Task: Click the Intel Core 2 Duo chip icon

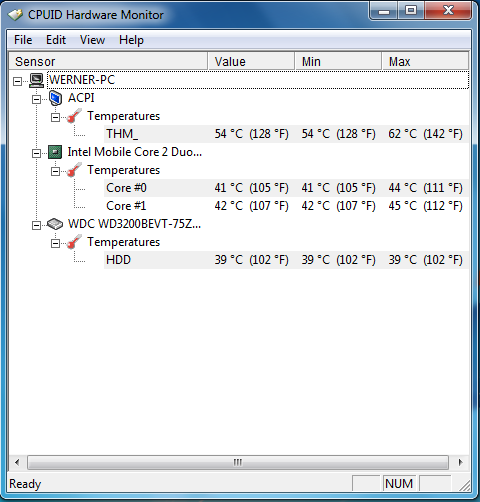Action: (55, 152)
